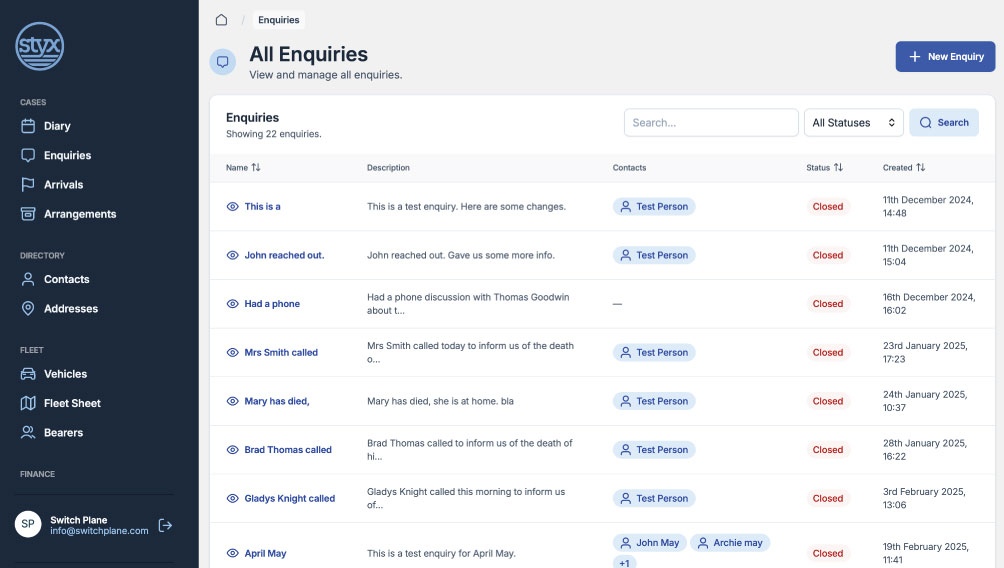Click the home breadcrumb icon
Screen dimensions: 1004x568
[x=221, y=20]
